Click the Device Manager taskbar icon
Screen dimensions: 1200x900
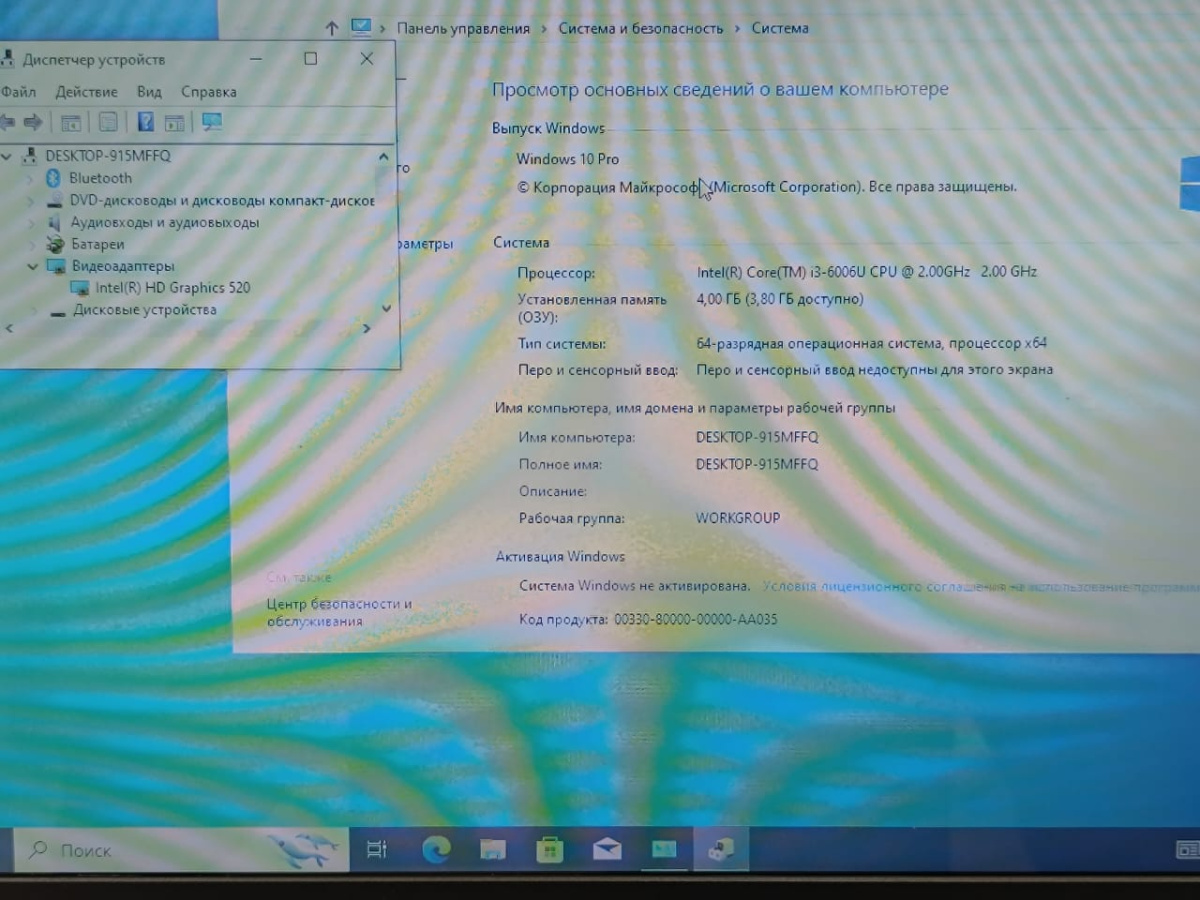coord(721,850)
